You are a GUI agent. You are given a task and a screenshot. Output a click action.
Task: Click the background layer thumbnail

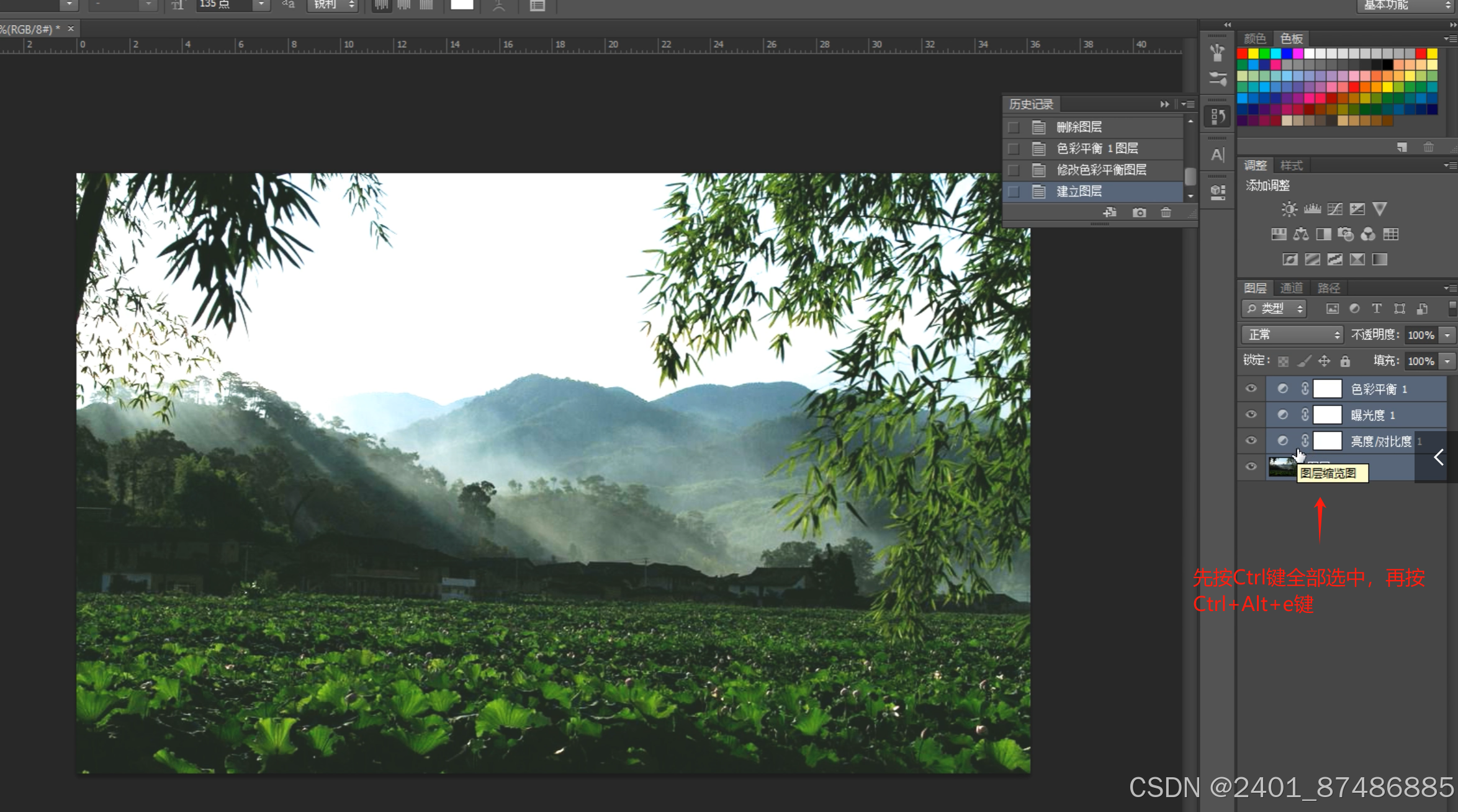pos(1280,466)
